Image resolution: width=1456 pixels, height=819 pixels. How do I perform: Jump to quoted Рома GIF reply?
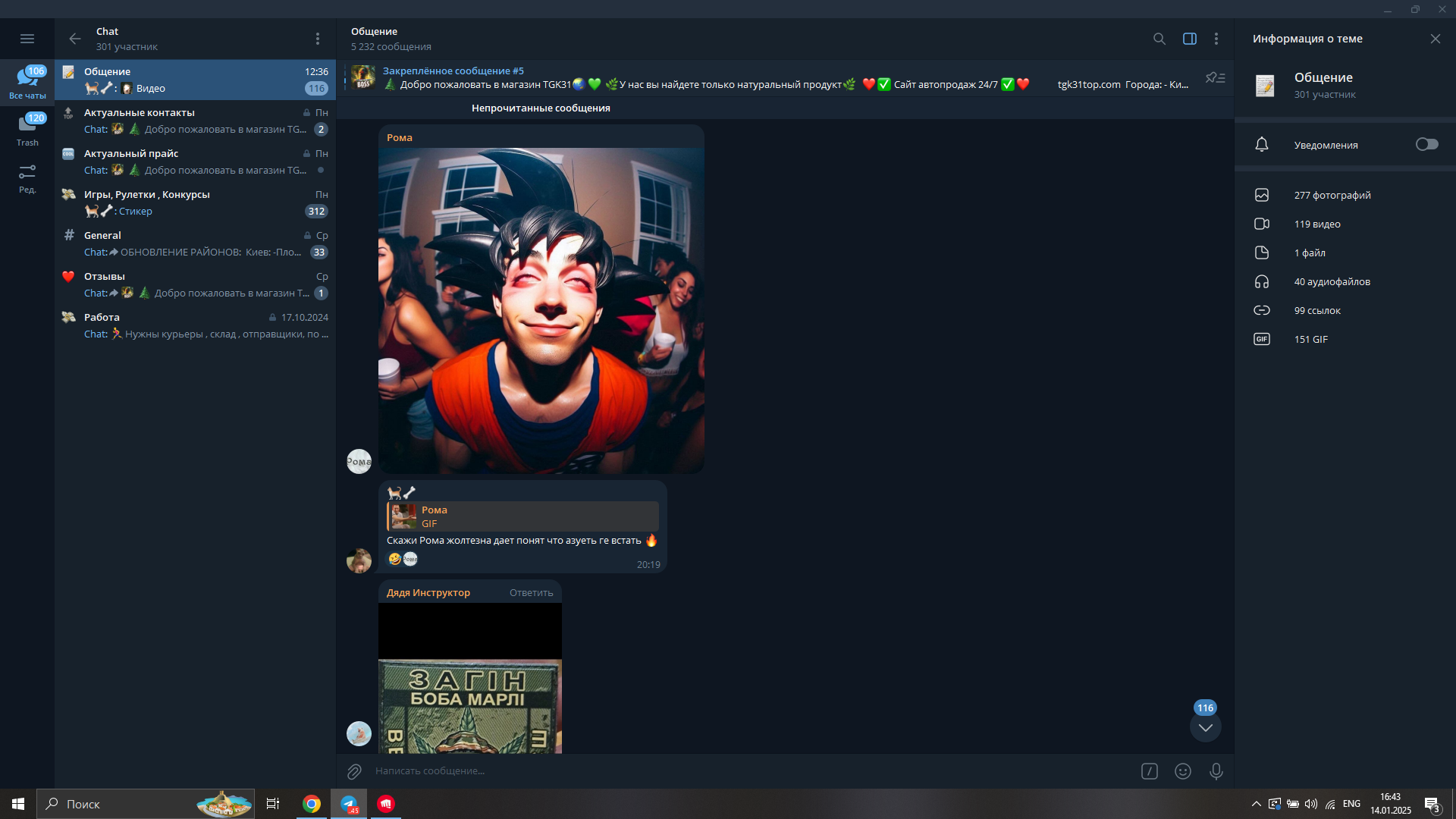click(522, 516)
